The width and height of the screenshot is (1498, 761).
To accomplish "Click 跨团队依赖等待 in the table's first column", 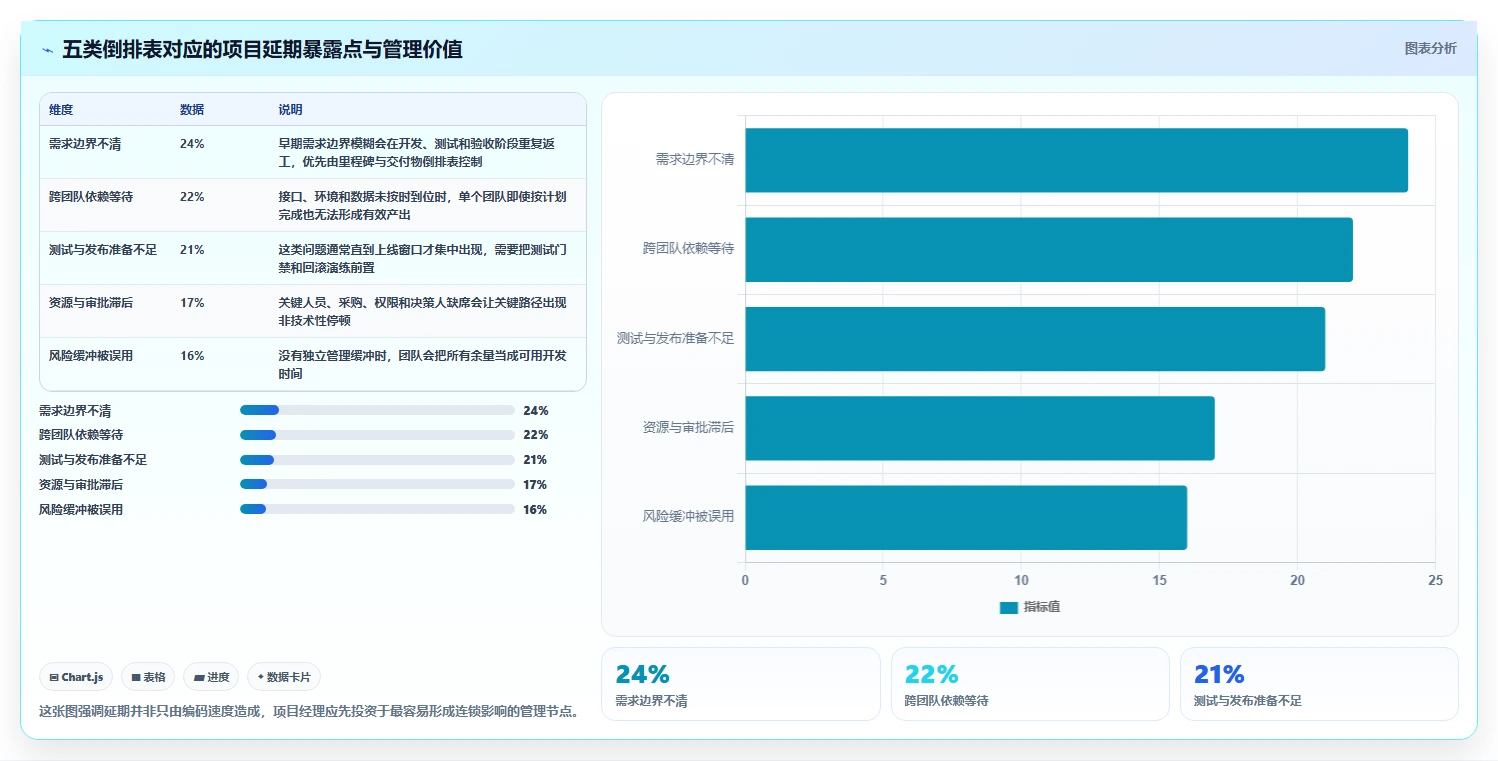I will [x=91, y=197].
